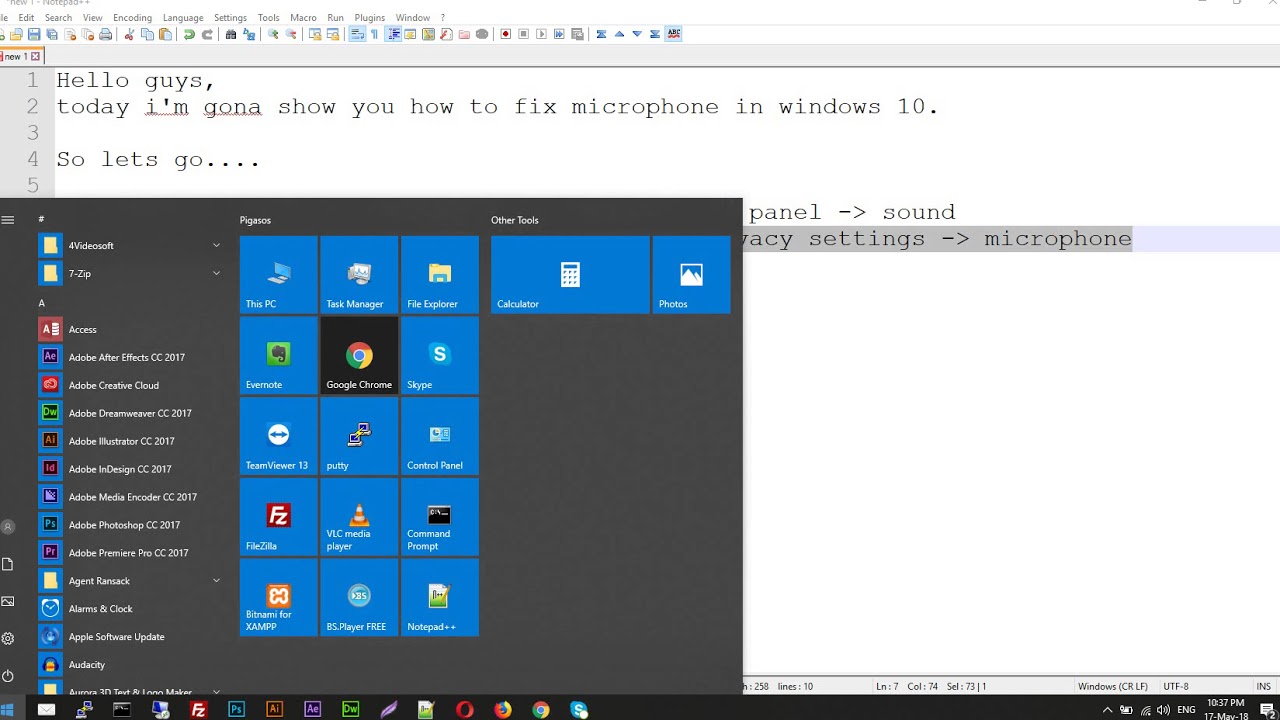Click the Pigasos tile group header
The height and width of the screenshot is (720, 1280).
[255, 220]
